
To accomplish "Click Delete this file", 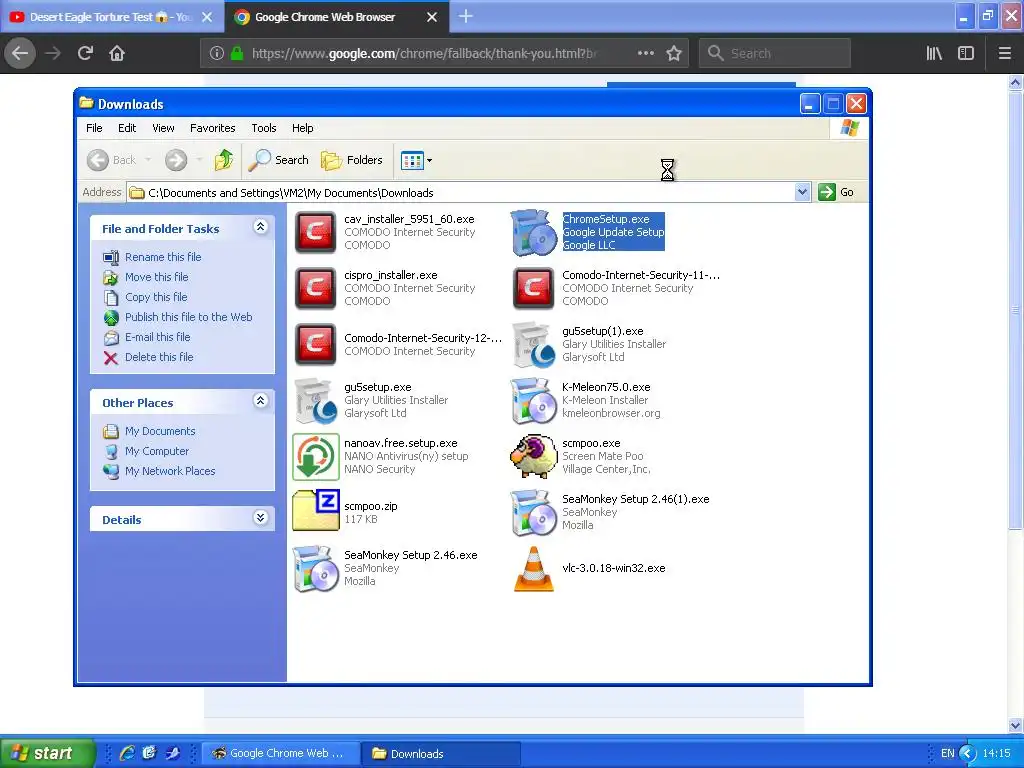I will click(159, 357).
